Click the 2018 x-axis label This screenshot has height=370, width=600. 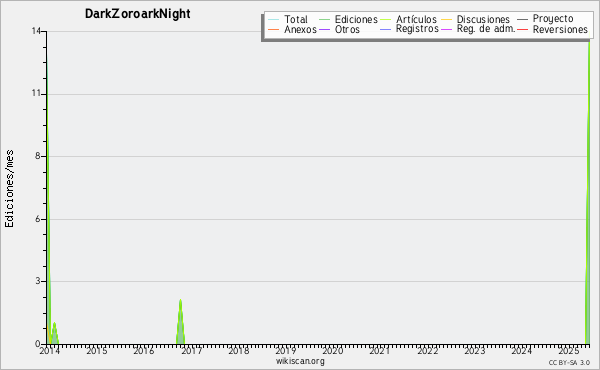click(238, 350)
